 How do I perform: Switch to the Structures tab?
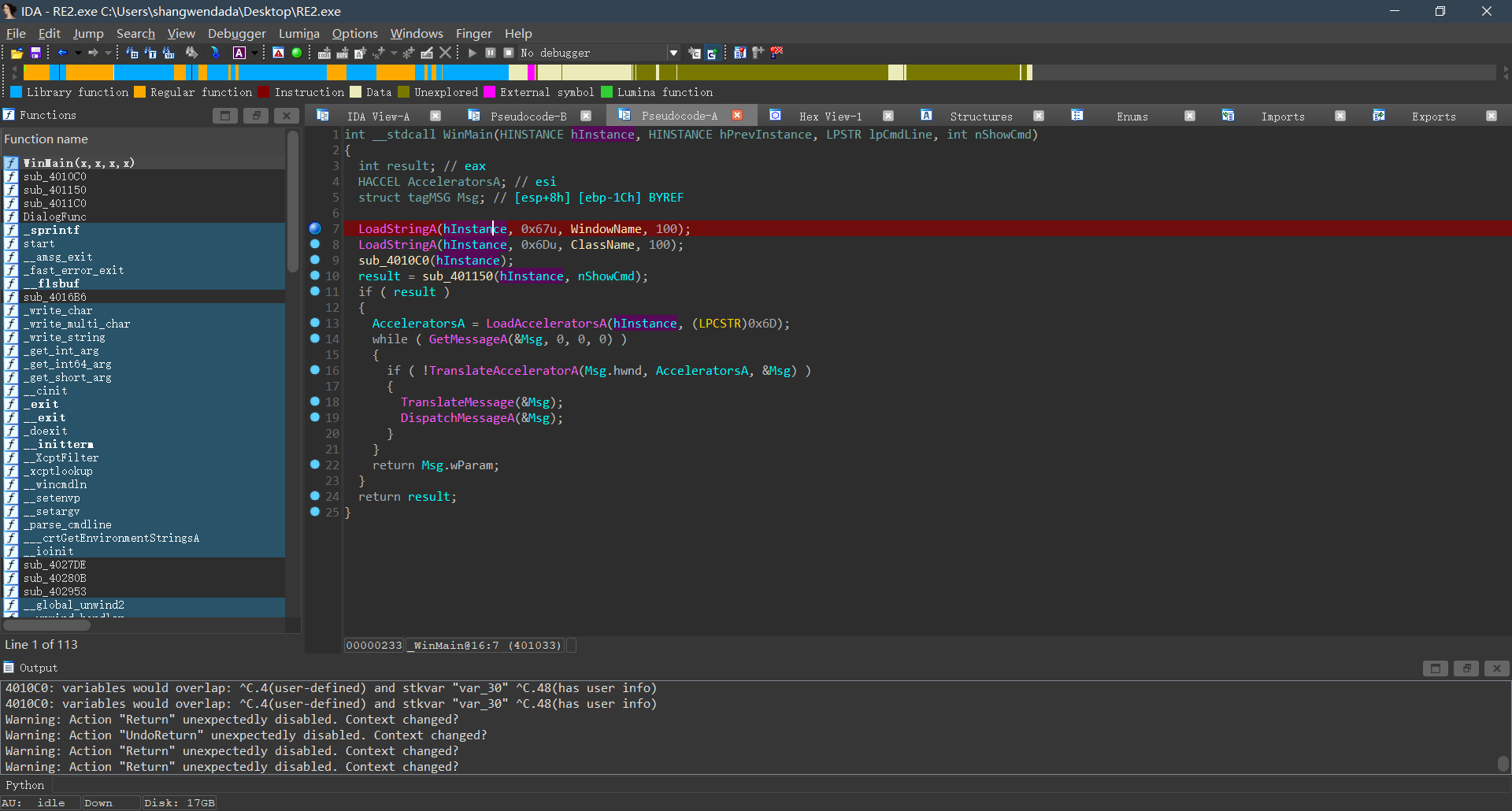(981, 116)
